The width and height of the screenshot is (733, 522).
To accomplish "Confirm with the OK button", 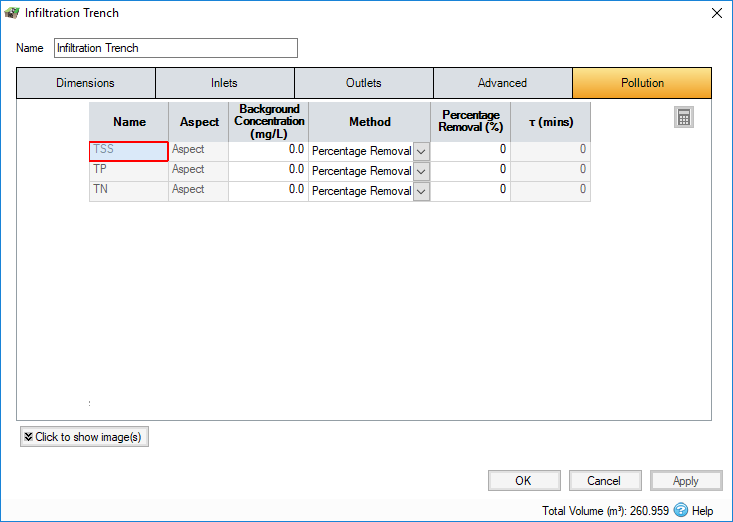I will pos(524,480).
